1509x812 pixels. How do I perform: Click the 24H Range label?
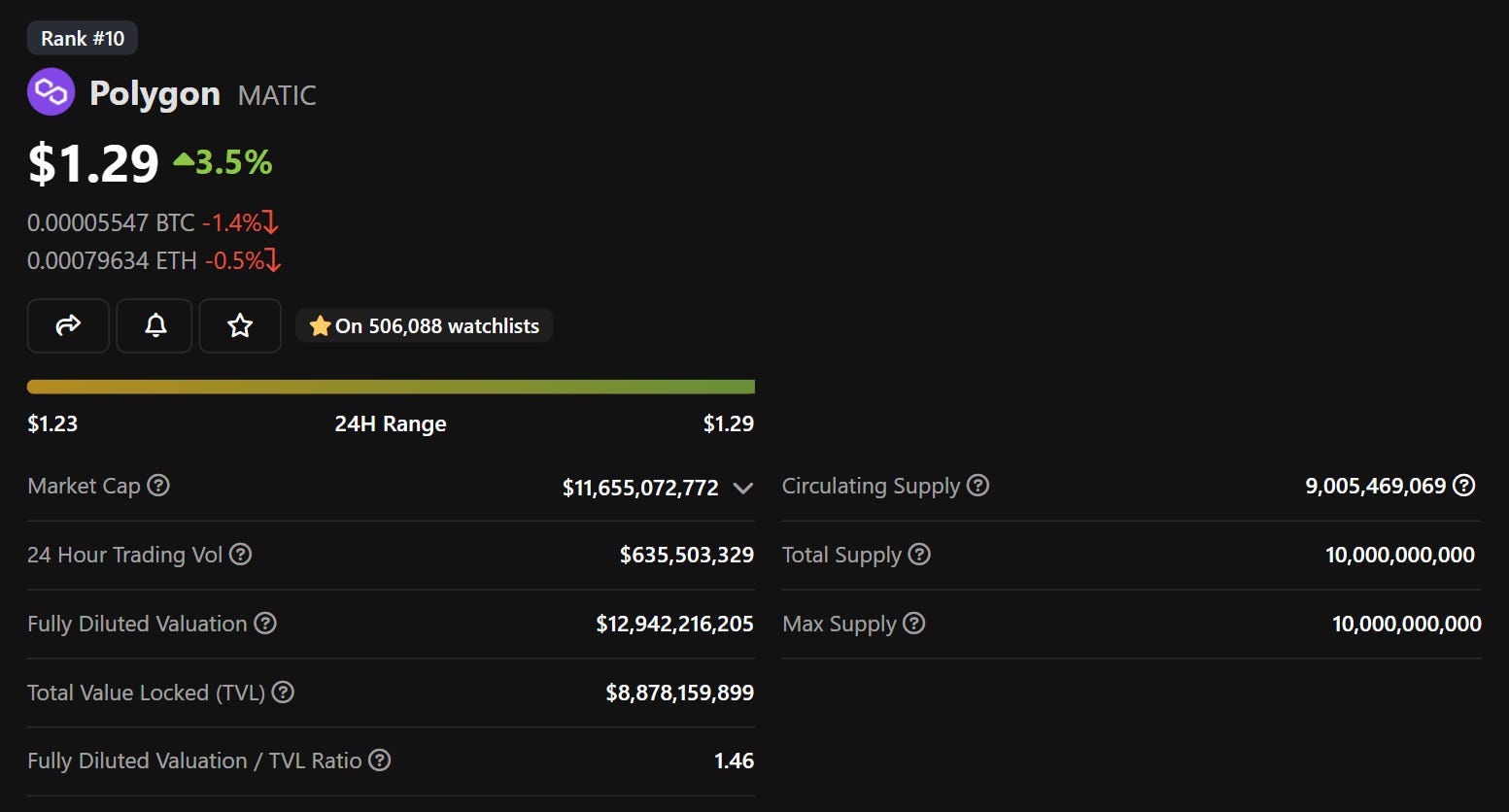click(391, 423)
